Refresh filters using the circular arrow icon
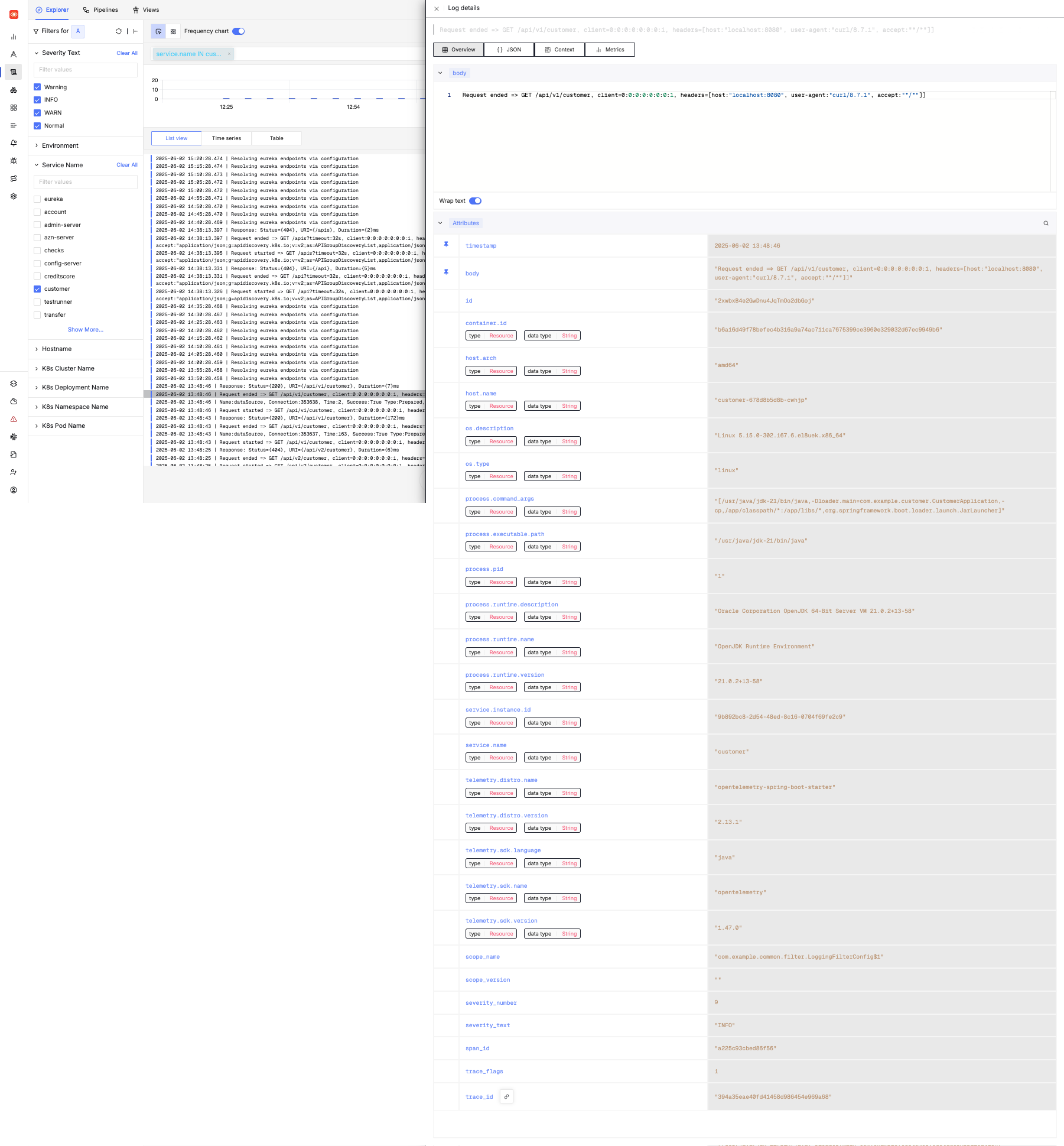This screenshot has height=1146, width=1064. point(118,31)
